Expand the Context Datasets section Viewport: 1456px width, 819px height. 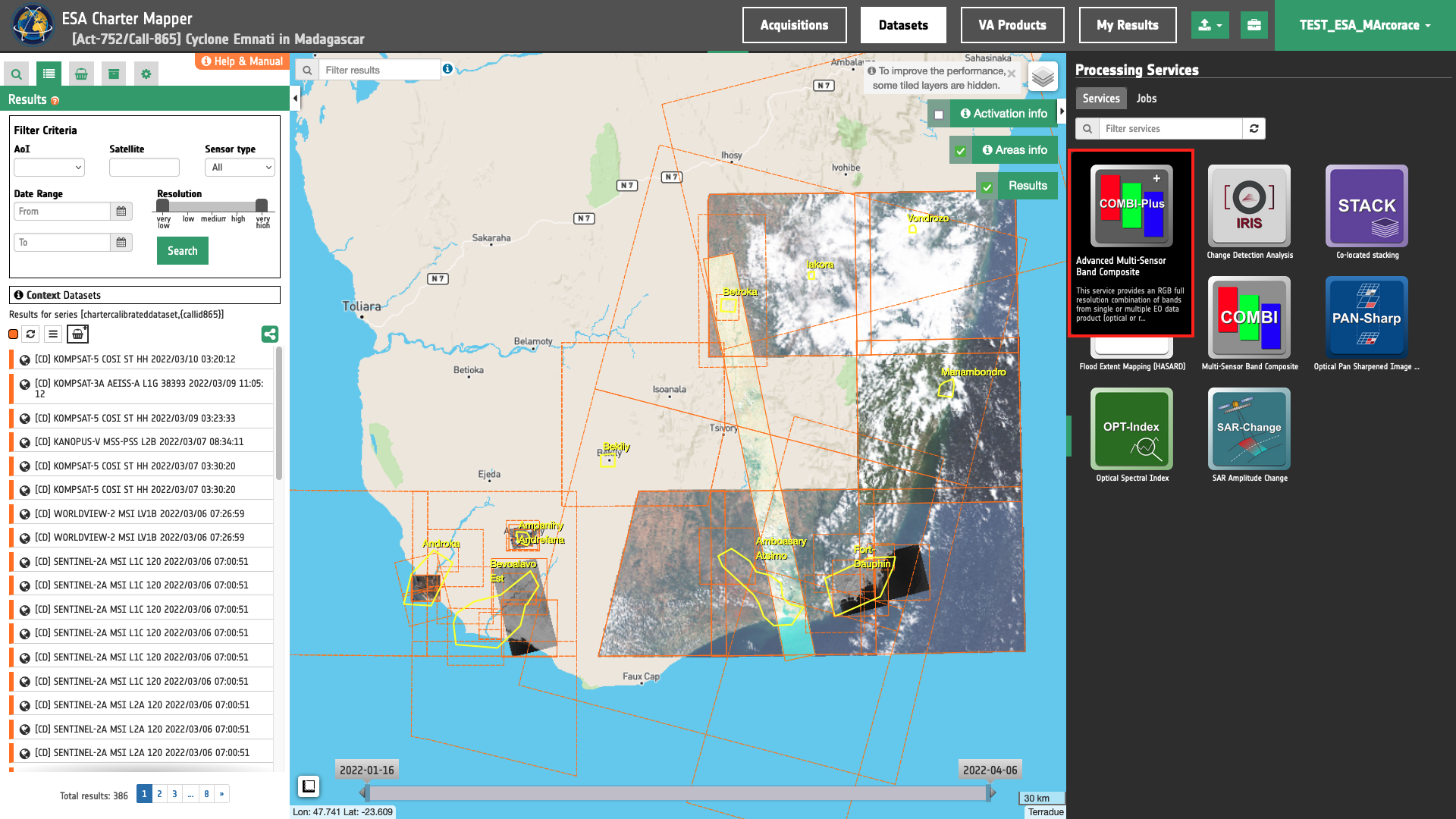(x=145, y=295)
